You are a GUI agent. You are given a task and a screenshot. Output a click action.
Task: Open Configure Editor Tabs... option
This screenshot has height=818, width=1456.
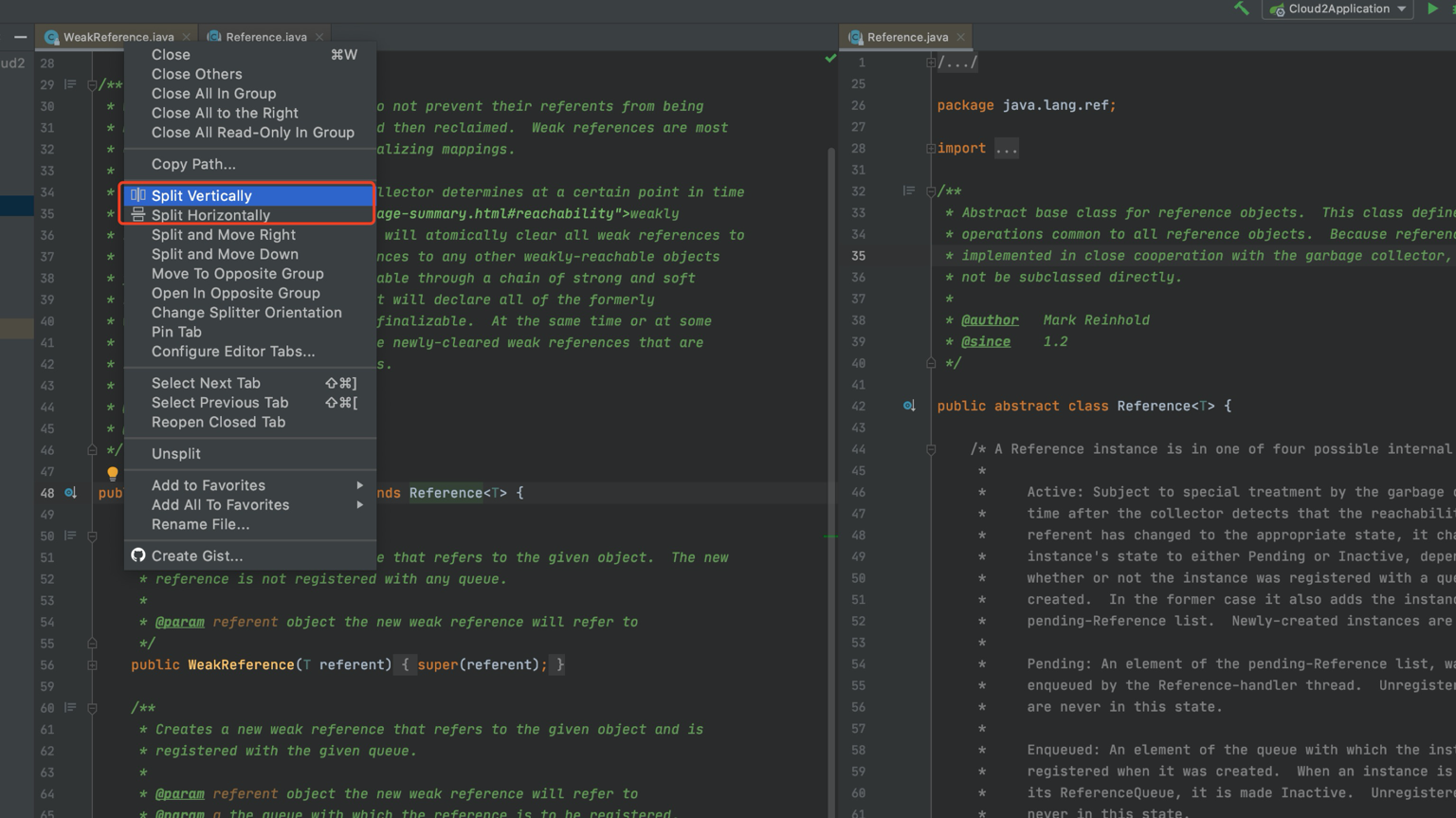[250, 352]
